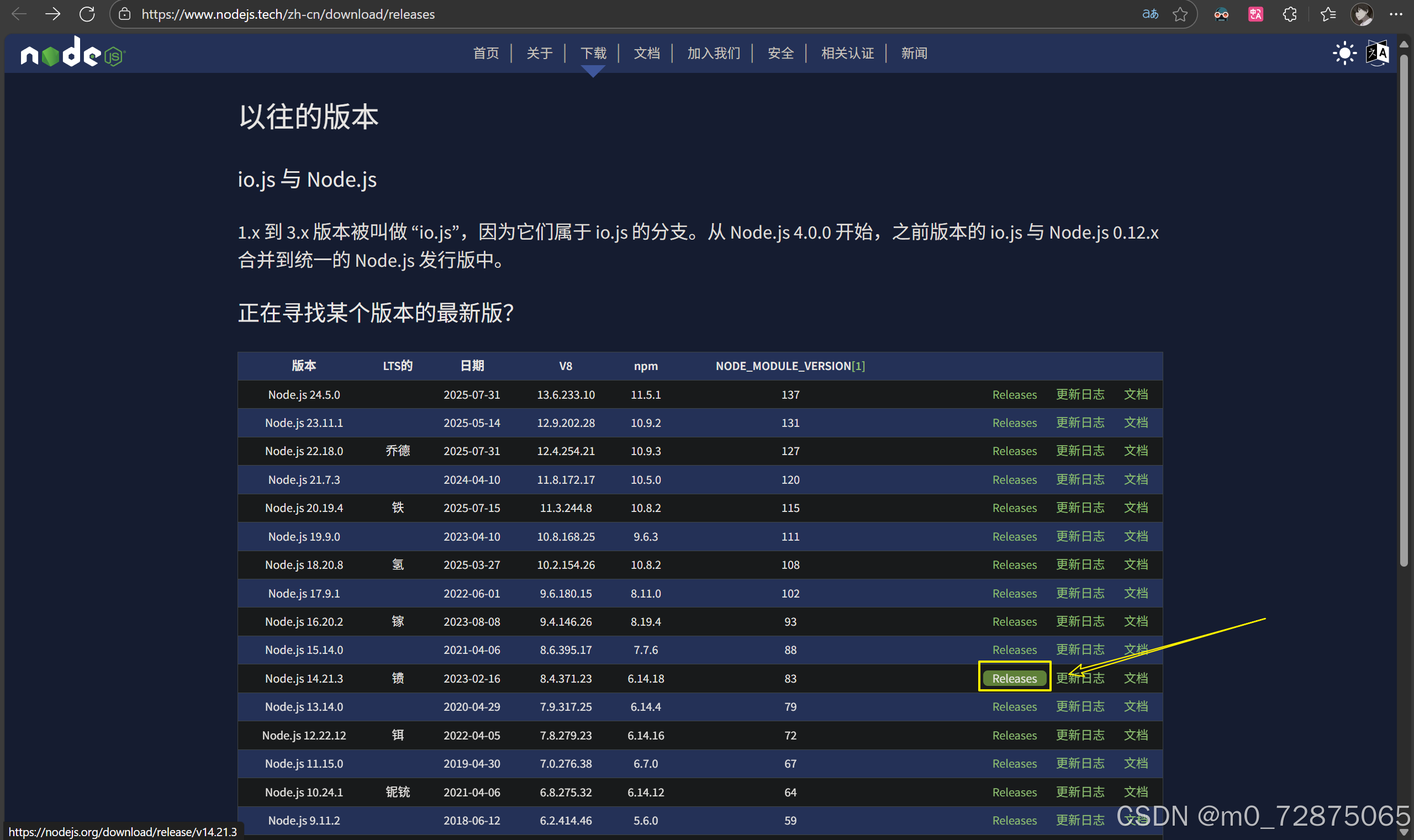Open the 文档 navigation menu item
Viewport: 1414px width, 840px height.
pos(646,53)
